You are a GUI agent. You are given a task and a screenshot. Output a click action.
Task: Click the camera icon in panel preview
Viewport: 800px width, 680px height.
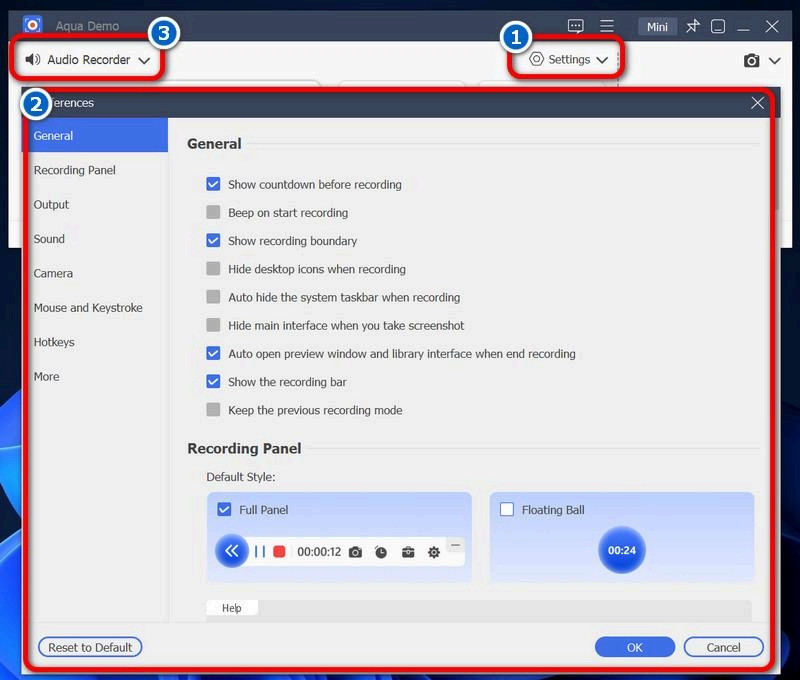tap(356, 552)
